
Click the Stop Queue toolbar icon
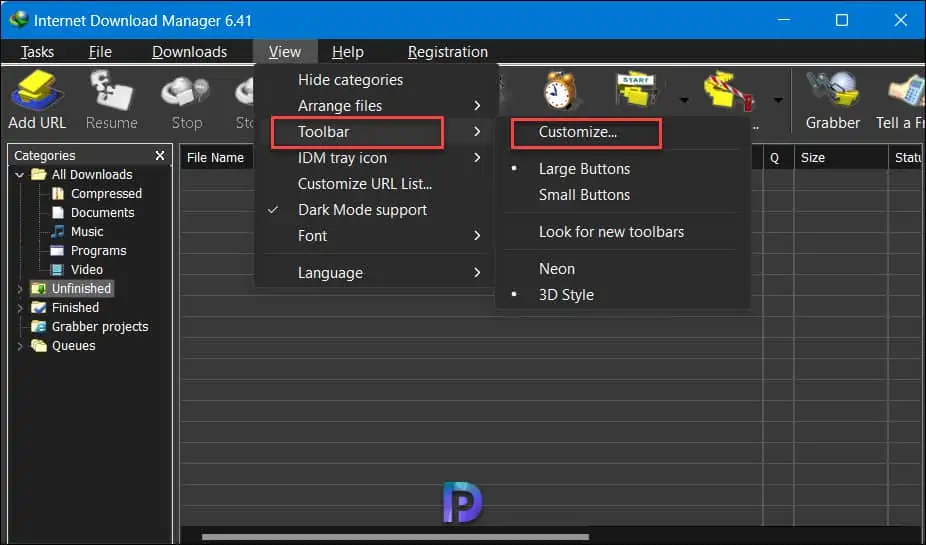coord(729,91)
